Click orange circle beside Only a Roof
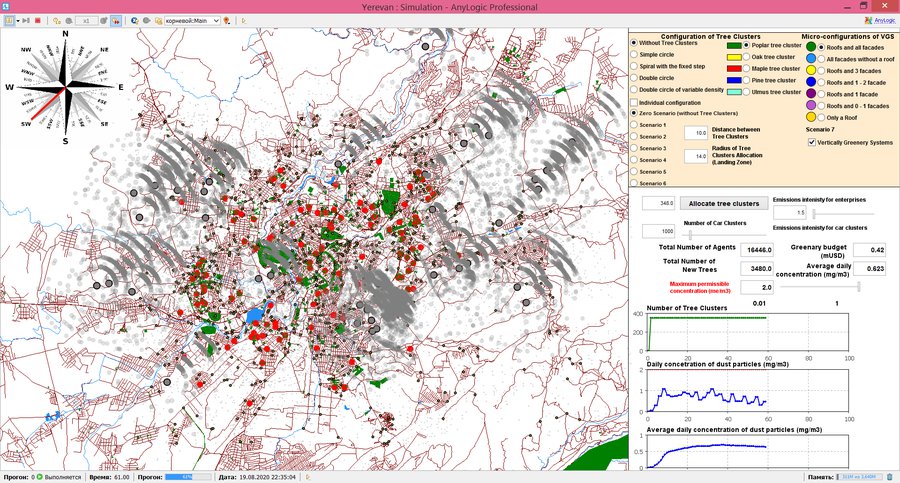900x483 pixels. coord(810,117)
